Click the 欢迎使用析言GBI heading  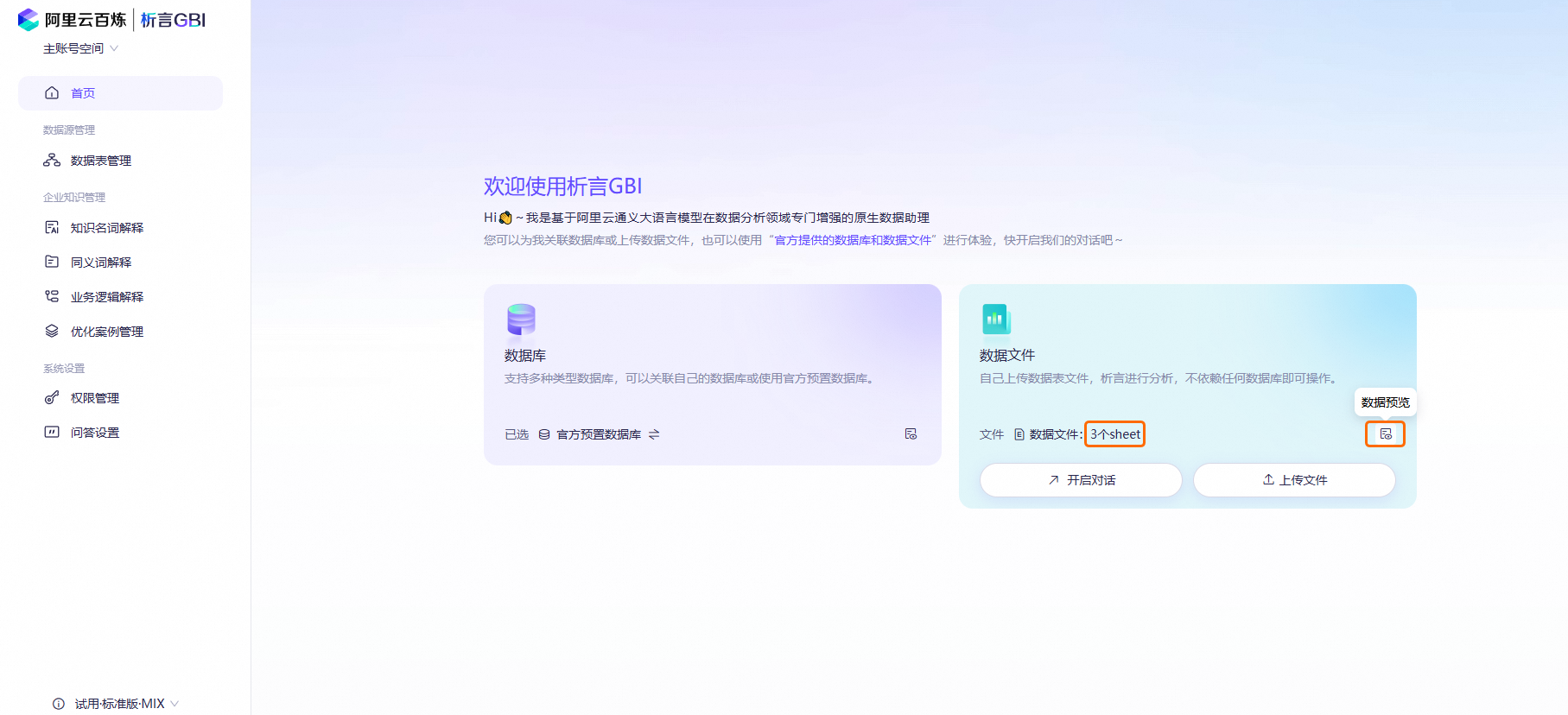(x=563, y=187)
